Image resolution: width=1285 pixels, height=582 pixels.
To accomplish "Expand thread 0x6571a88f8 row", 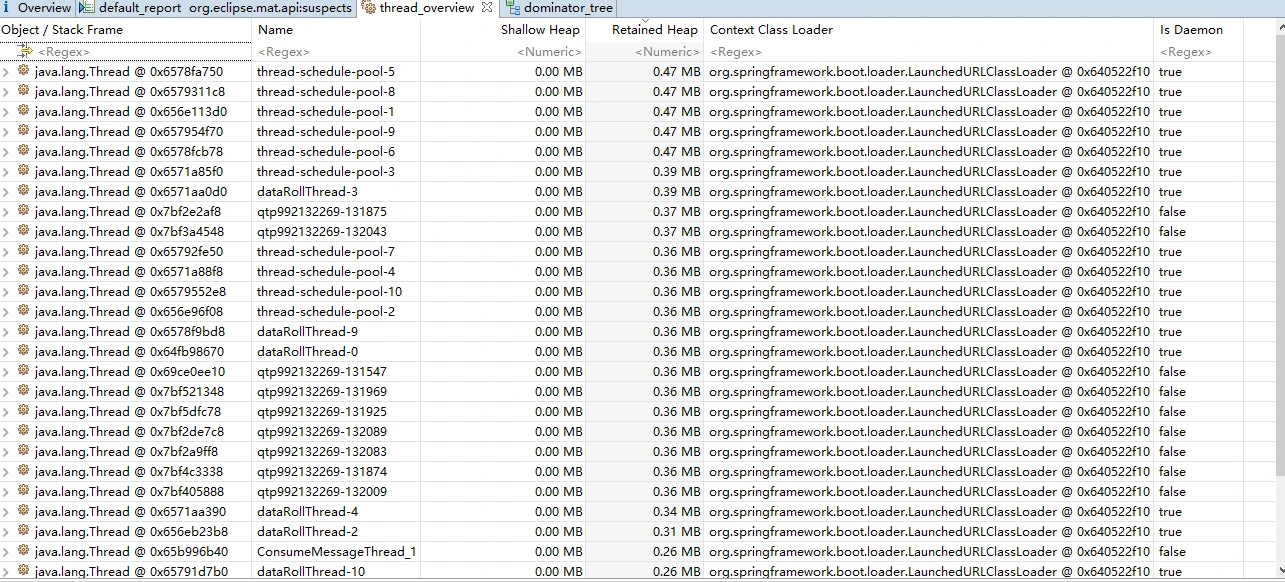I will (x=6, y=272).
